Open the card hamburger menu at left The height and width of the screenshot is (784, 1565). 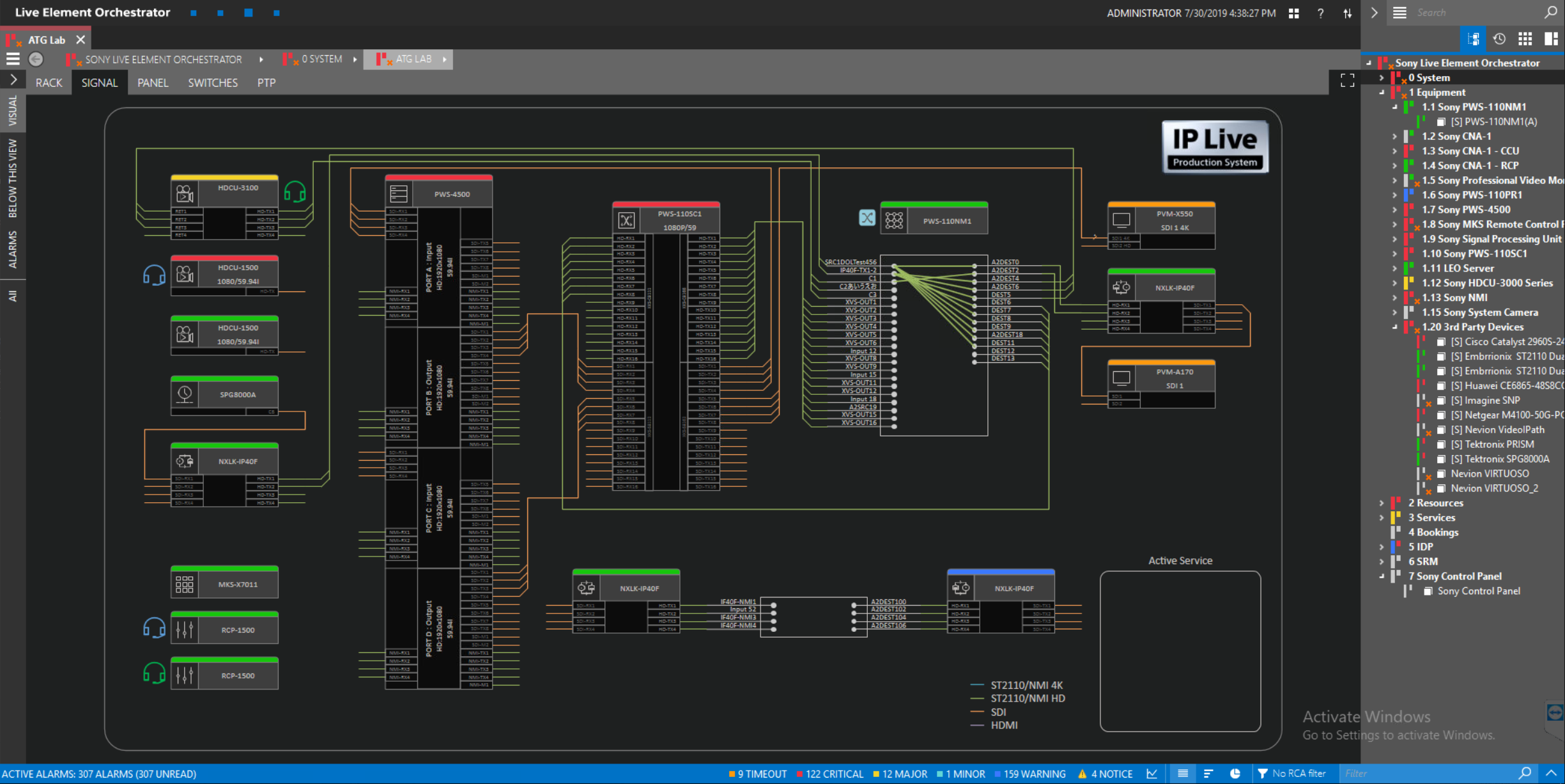pyautogui.click(x=13, y=59)
